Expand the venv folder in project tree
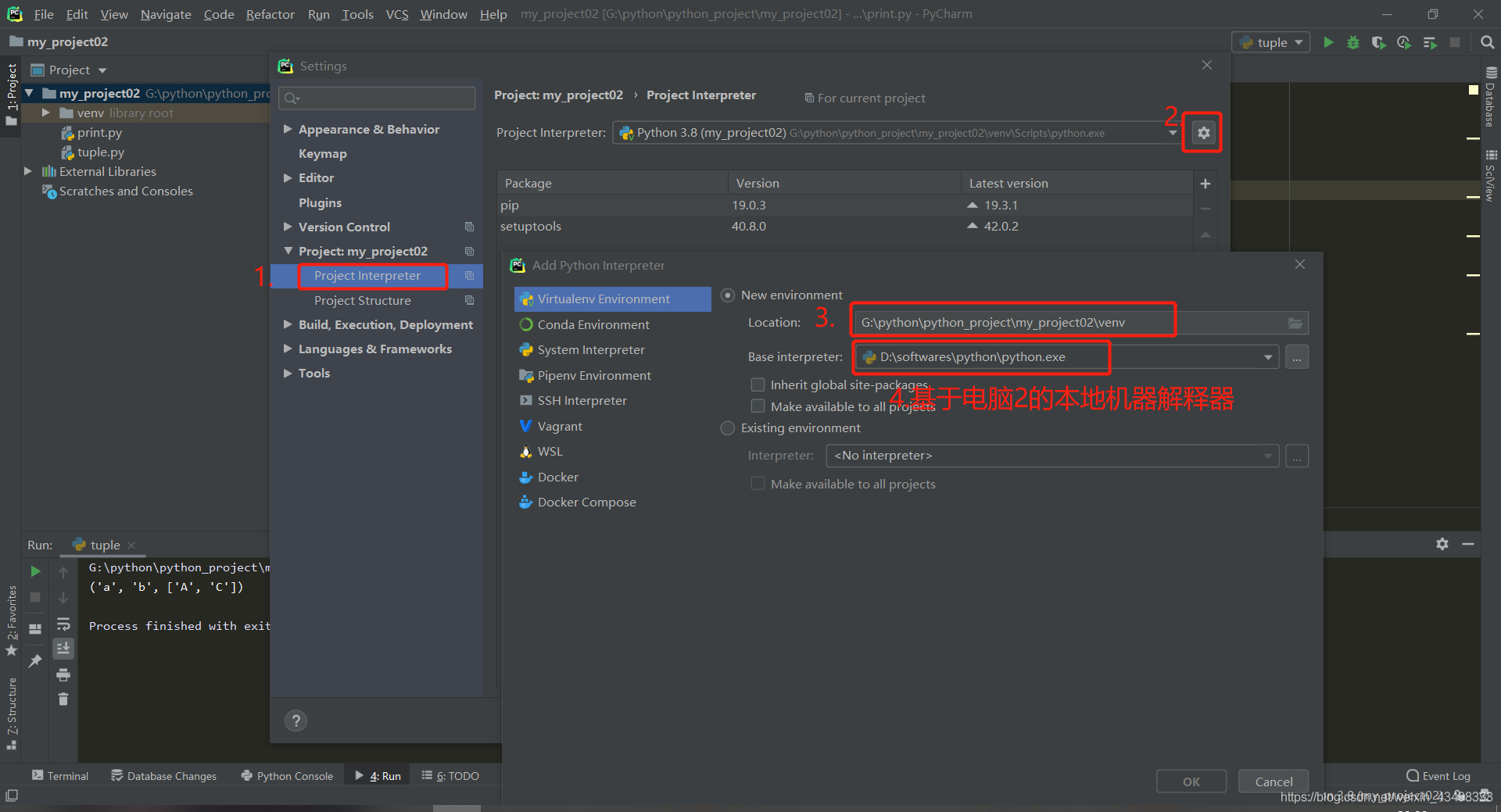The width and height of the screenshot is (1501, 812). [x=45, y=113]
